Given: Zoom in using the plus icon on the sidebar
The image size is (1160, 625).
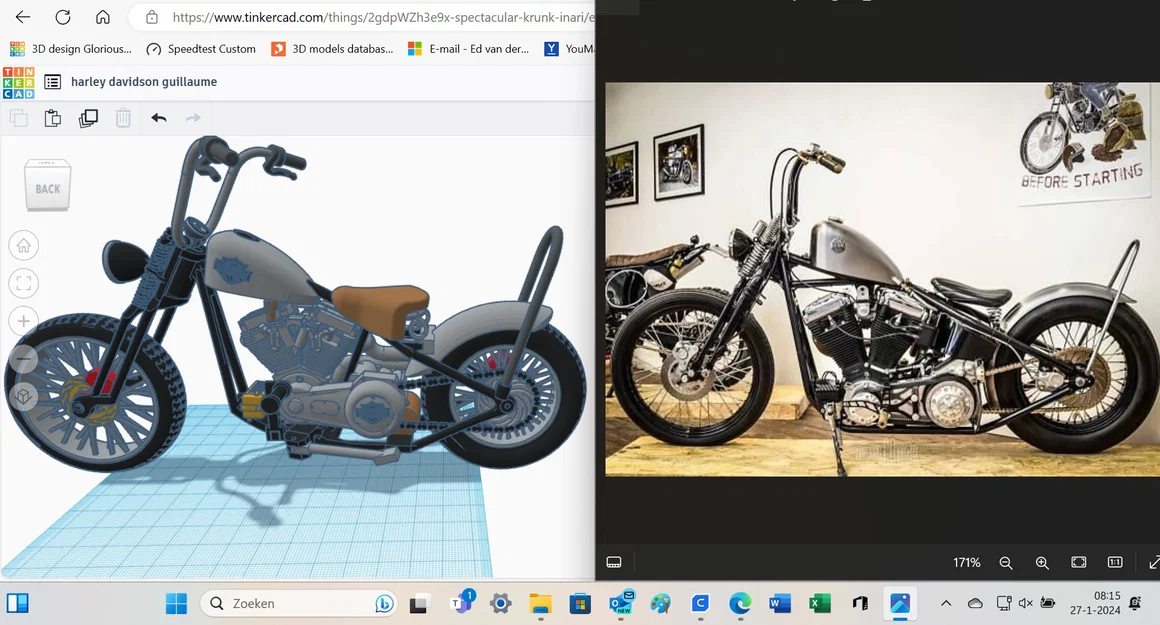Looking at the screenshot, I should (x=23, y=321).
